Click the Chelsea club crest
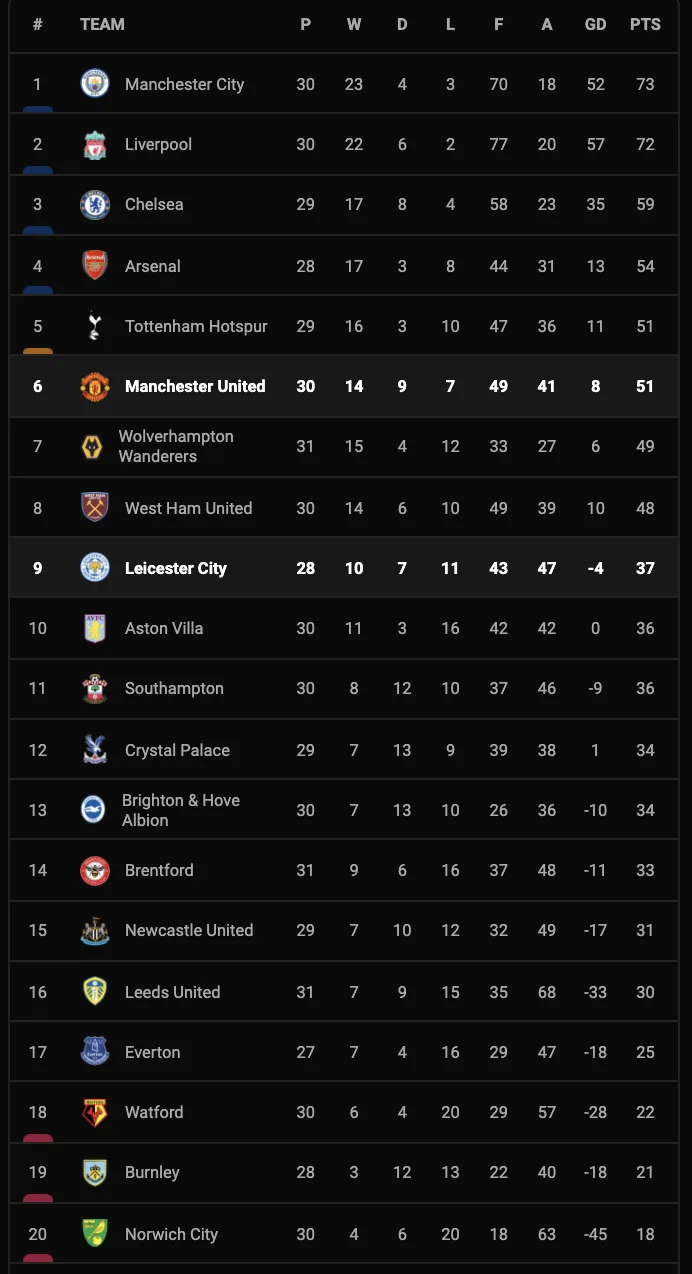The image size is (692, 1274). (95, 205)
